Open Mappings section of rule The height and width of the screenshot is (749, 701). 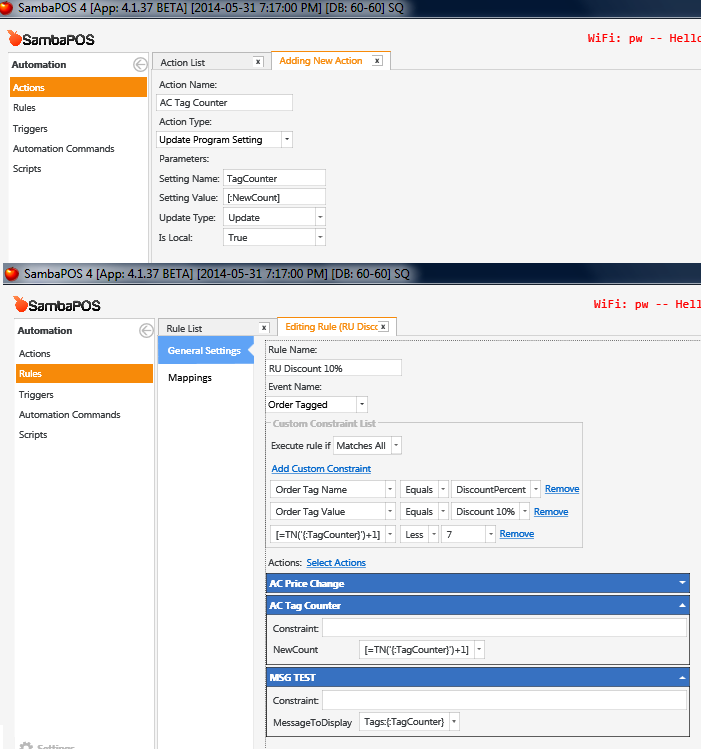(190, 378)
